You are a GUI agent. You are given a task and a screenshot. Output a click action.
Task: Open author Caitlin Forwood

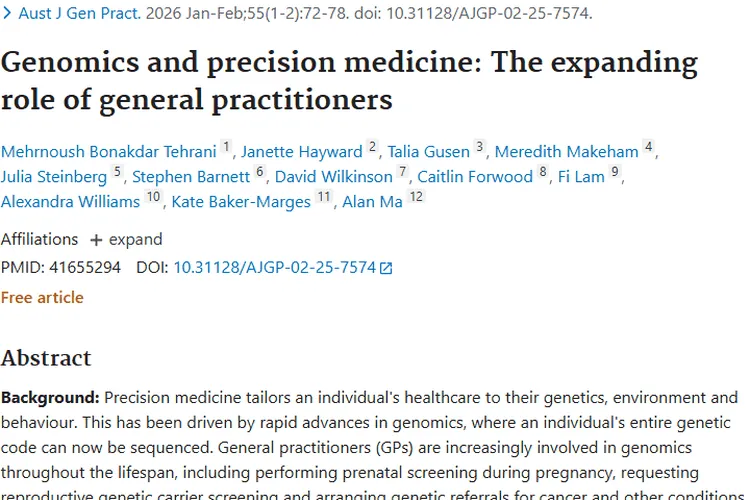pyautogui.click(x=475, y=177)
